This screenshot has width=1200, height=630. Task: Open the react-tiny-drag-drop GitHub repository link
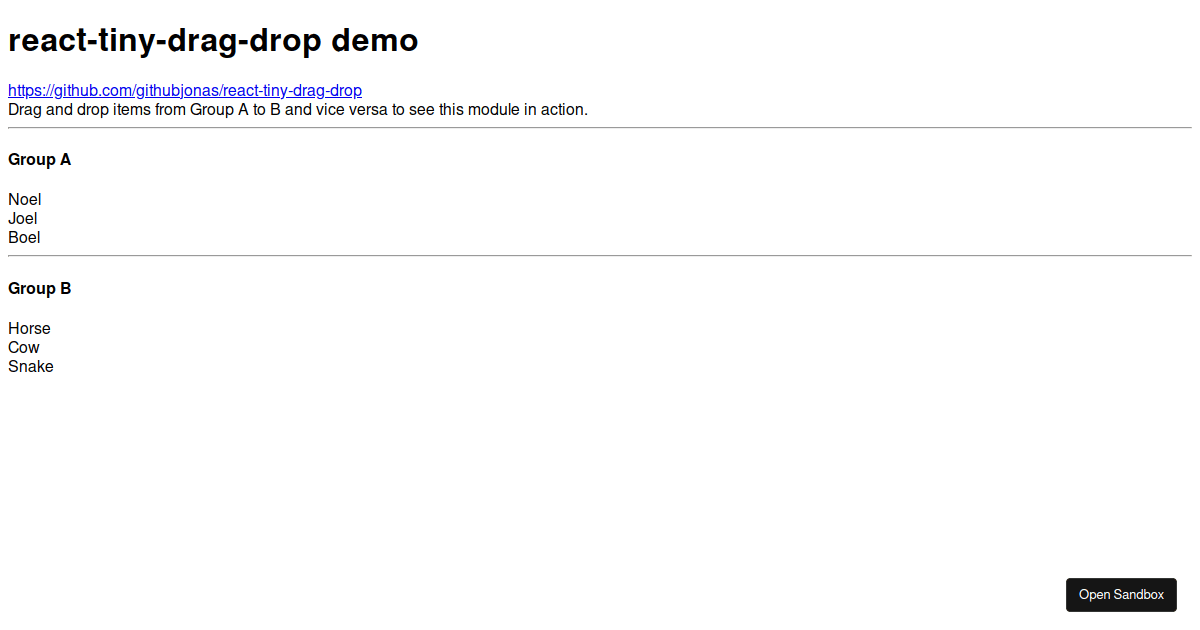pyautogui.click(x=184, y=90)
